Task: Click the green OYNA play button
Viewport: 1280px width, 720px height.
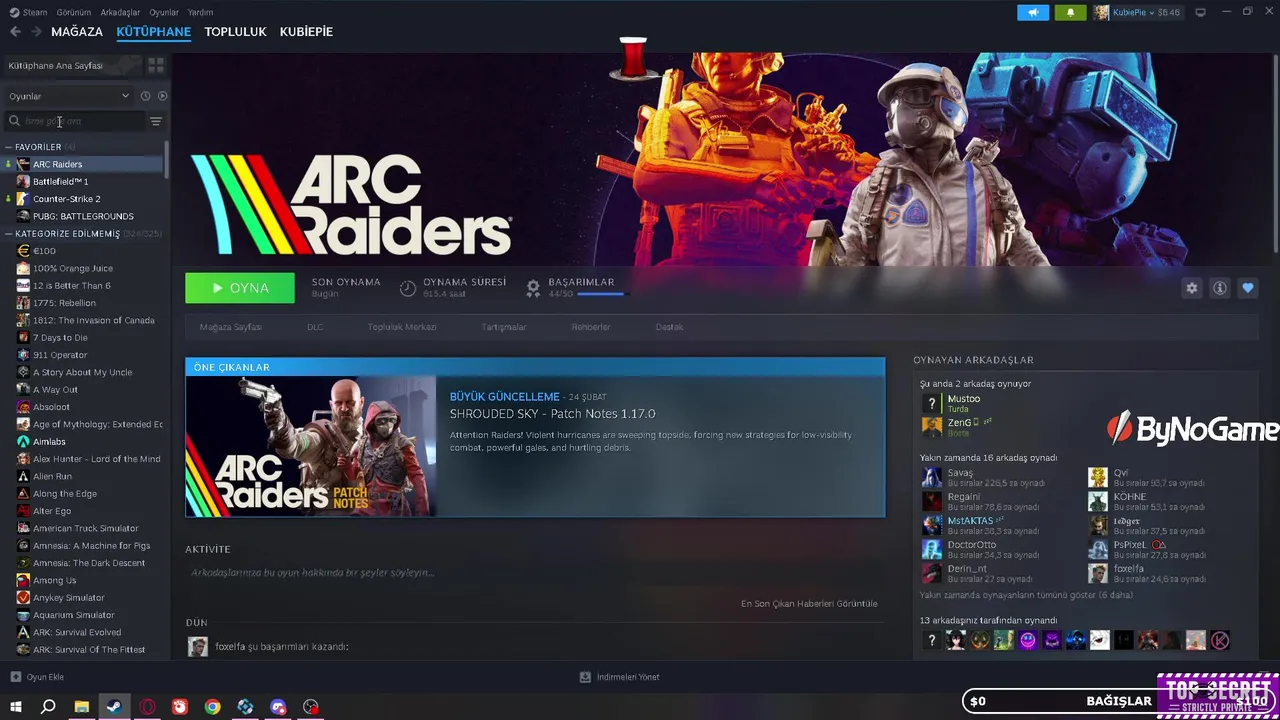Action: (240, 288)
